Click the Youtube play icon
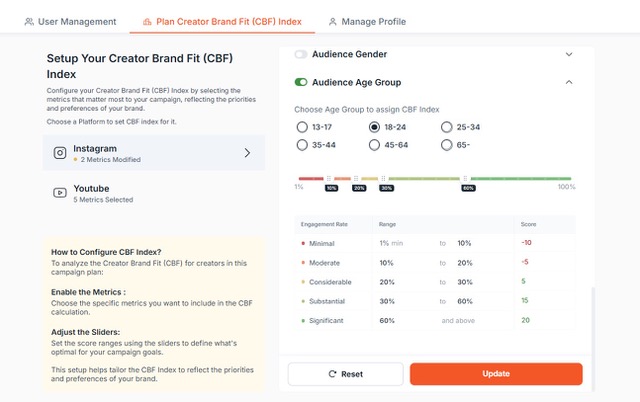 (60, 193)
